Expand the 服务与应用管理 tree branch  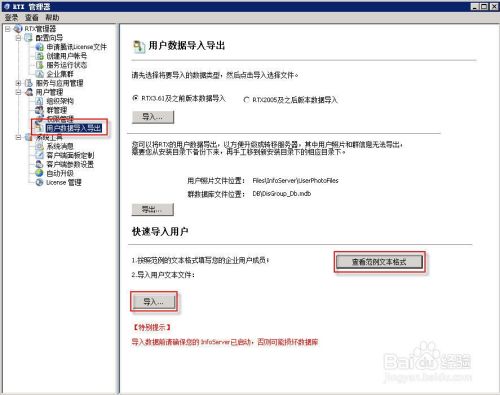point(18,83)
